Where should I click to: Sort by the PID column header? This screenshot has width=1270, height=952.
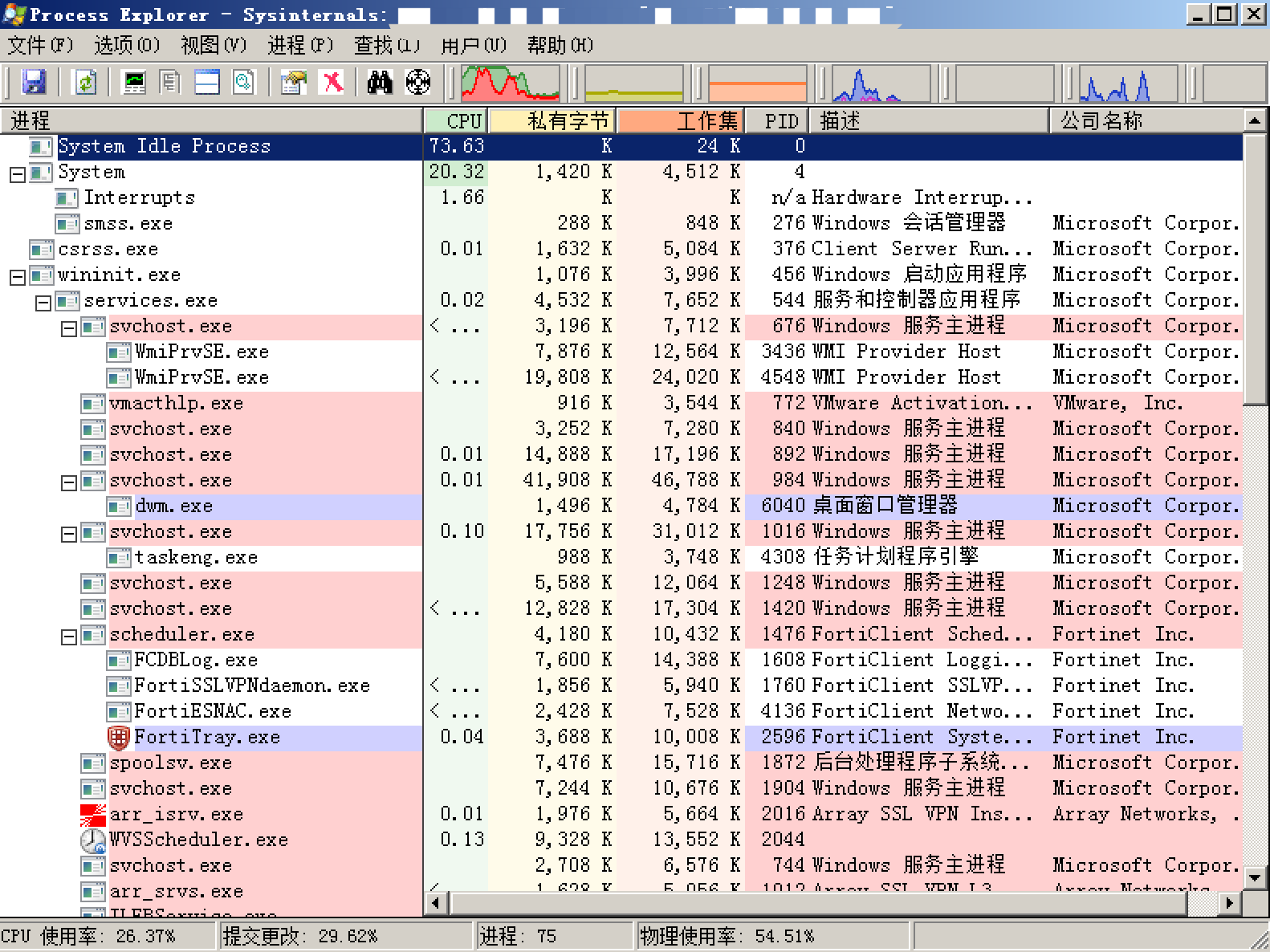click(x=777, y=121)
